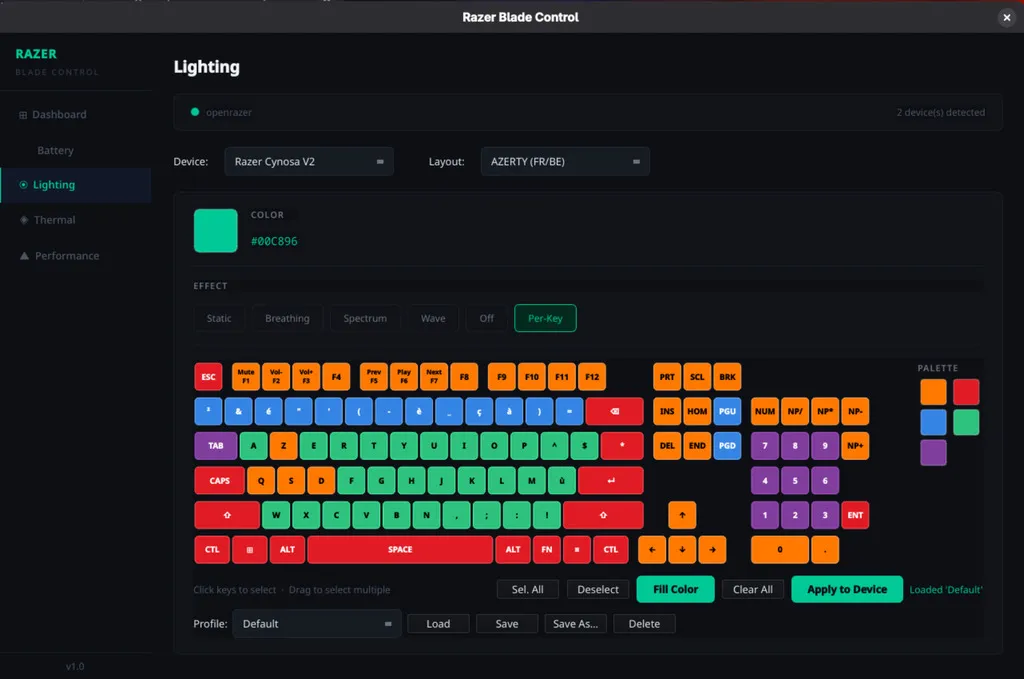Select the blue PGD key
This screenshot has width=1024, height=679.
728,446
